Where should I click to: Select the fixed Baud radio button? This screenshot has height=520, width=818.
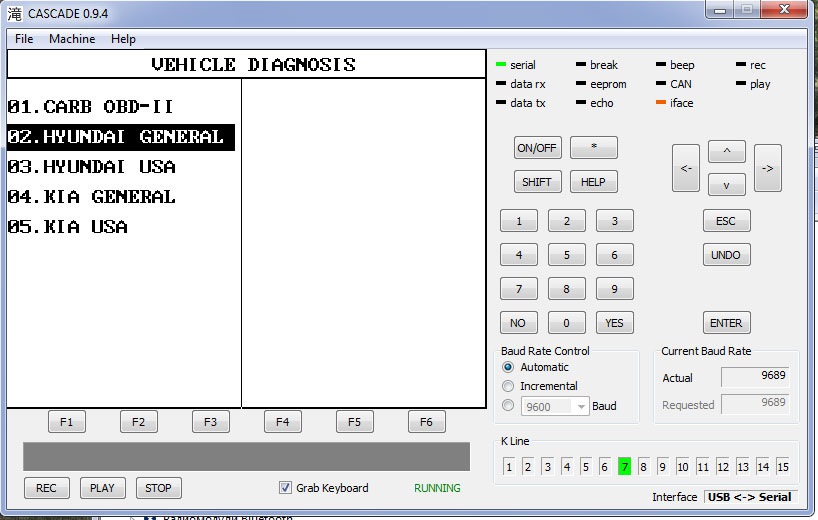(x=508, y=405)
